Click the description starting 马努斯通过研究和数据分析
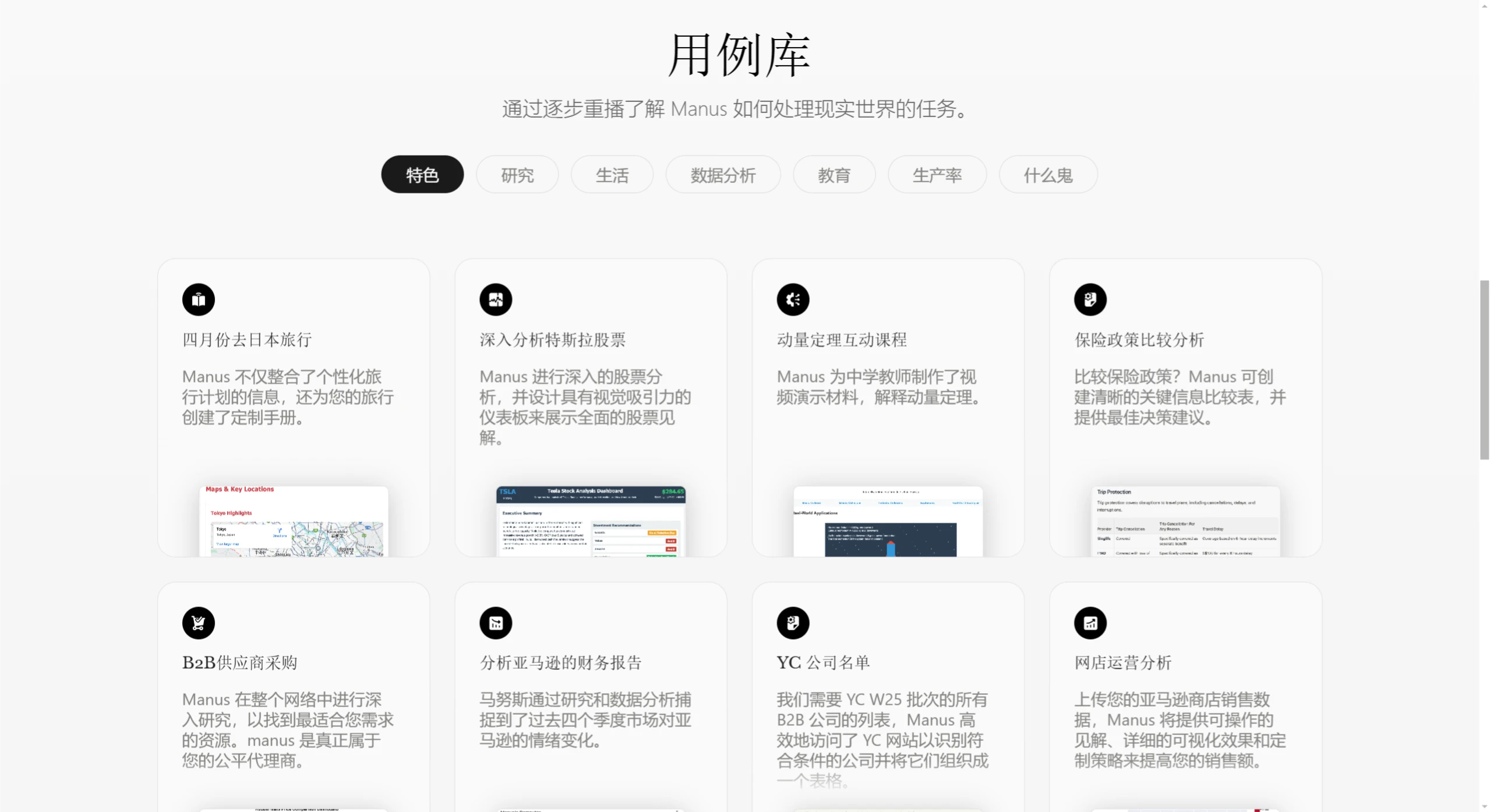Image resolution: width=1490 pixels, height=812 pixels. click(585, 720)
